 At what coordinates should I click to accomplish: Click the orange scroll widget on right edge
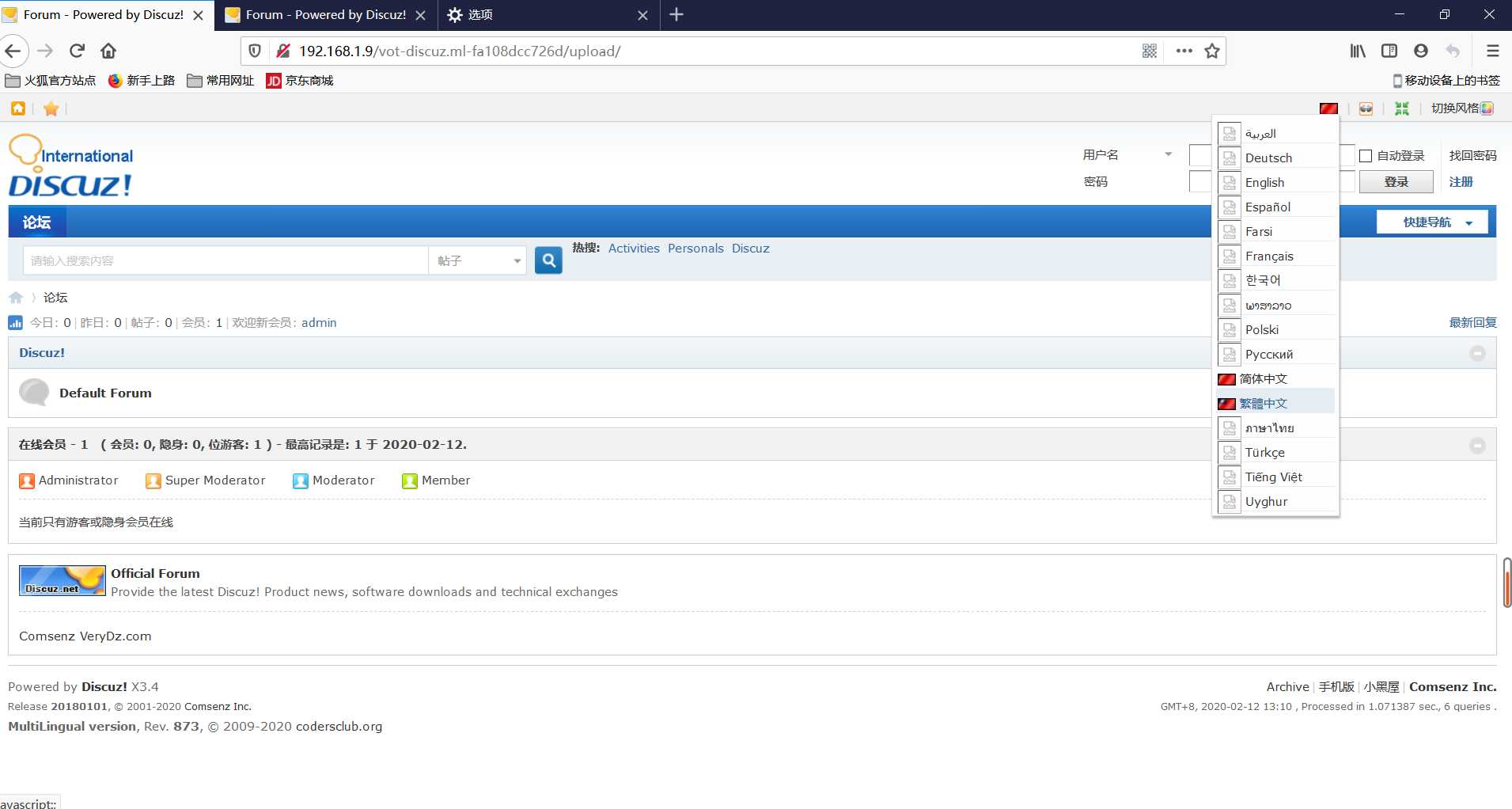pyautogui.click(x=1507, y=582)
